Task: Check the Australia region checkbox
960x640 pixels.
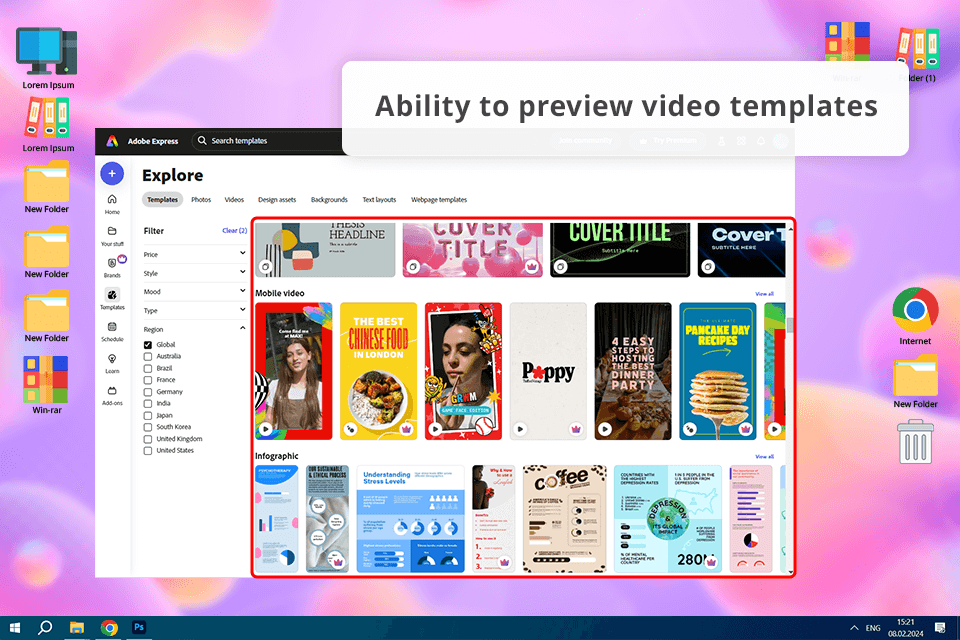Action: 148,356
